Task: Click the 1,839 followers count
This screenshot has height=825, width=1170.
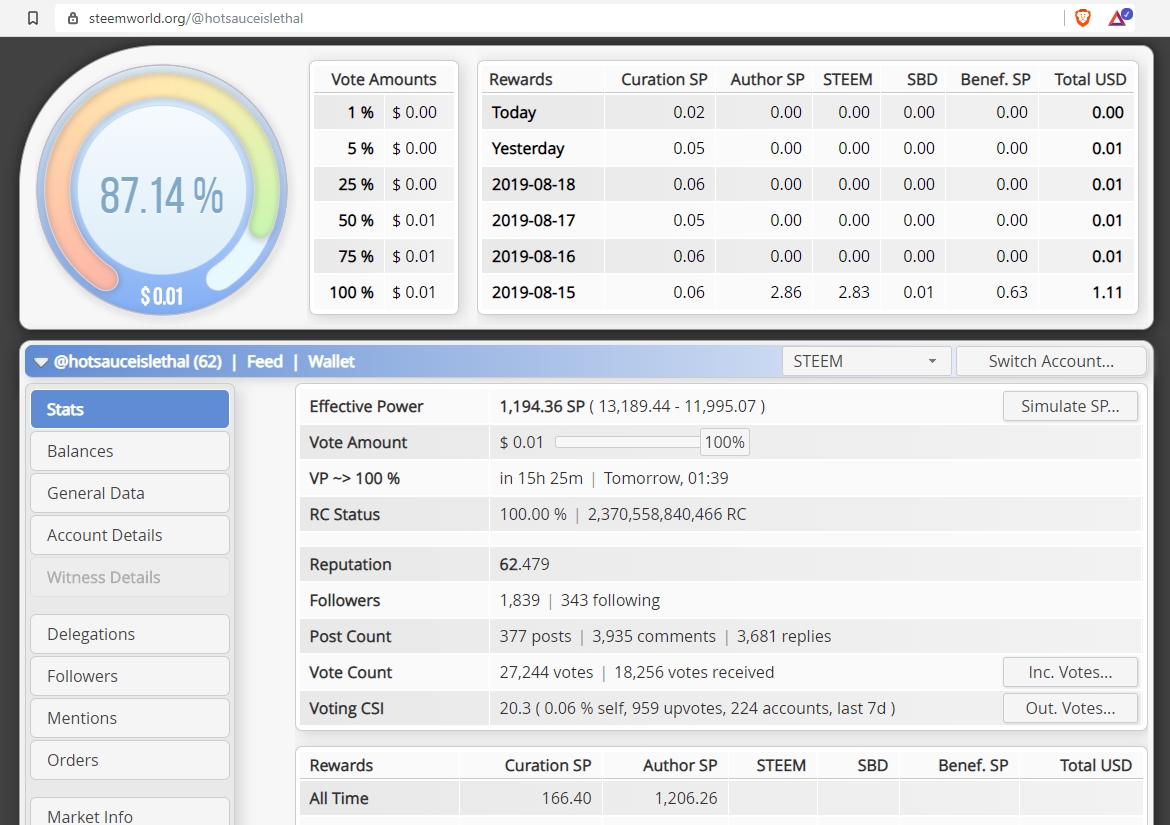Action: coord(519,600)
